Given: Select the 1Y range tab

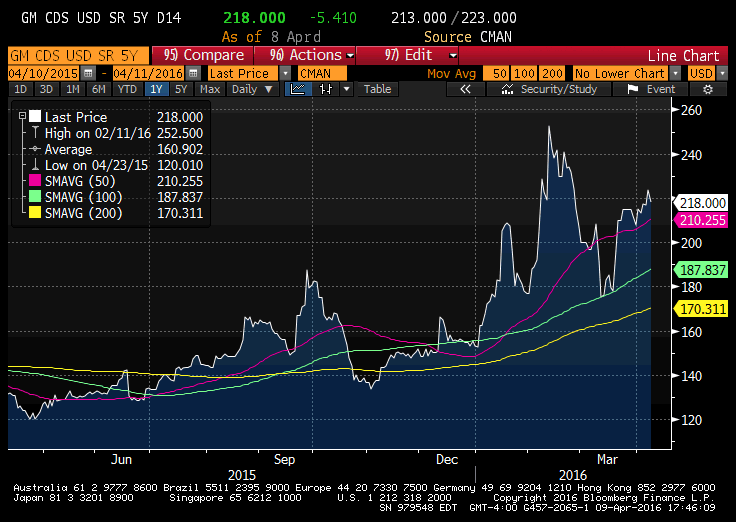Looking at the screenshot, I should click(156, 89).
